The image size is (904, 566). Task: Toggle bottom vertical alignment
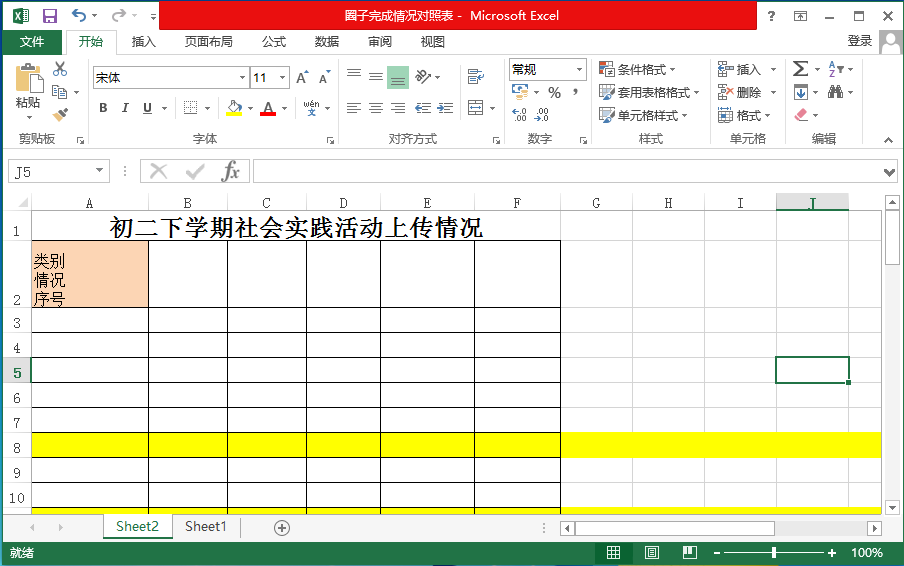coord(398,77)
